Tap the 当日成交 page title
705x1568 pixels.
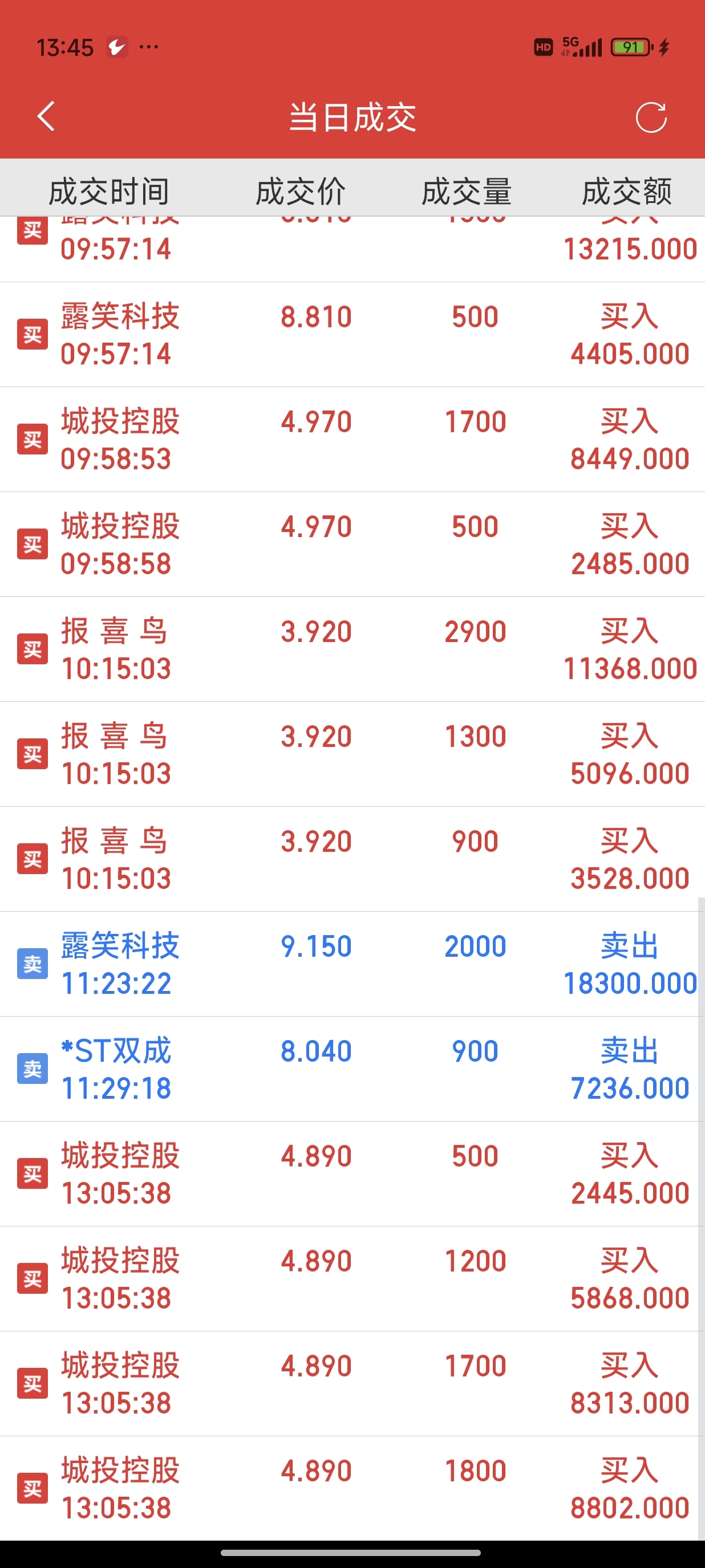[352, 117]
